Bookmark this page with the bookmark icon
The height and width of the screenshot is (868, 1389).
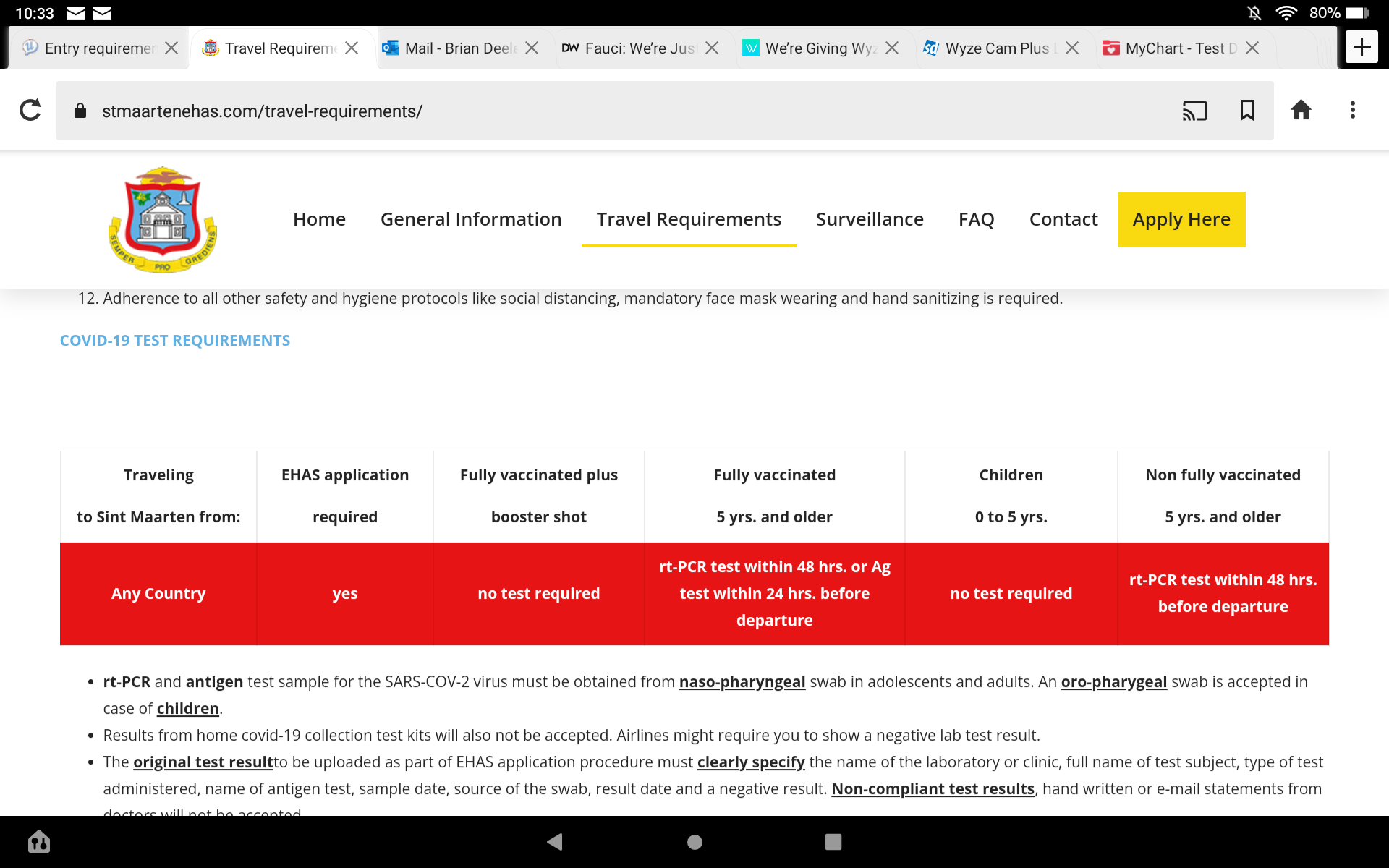(1247, 110)
